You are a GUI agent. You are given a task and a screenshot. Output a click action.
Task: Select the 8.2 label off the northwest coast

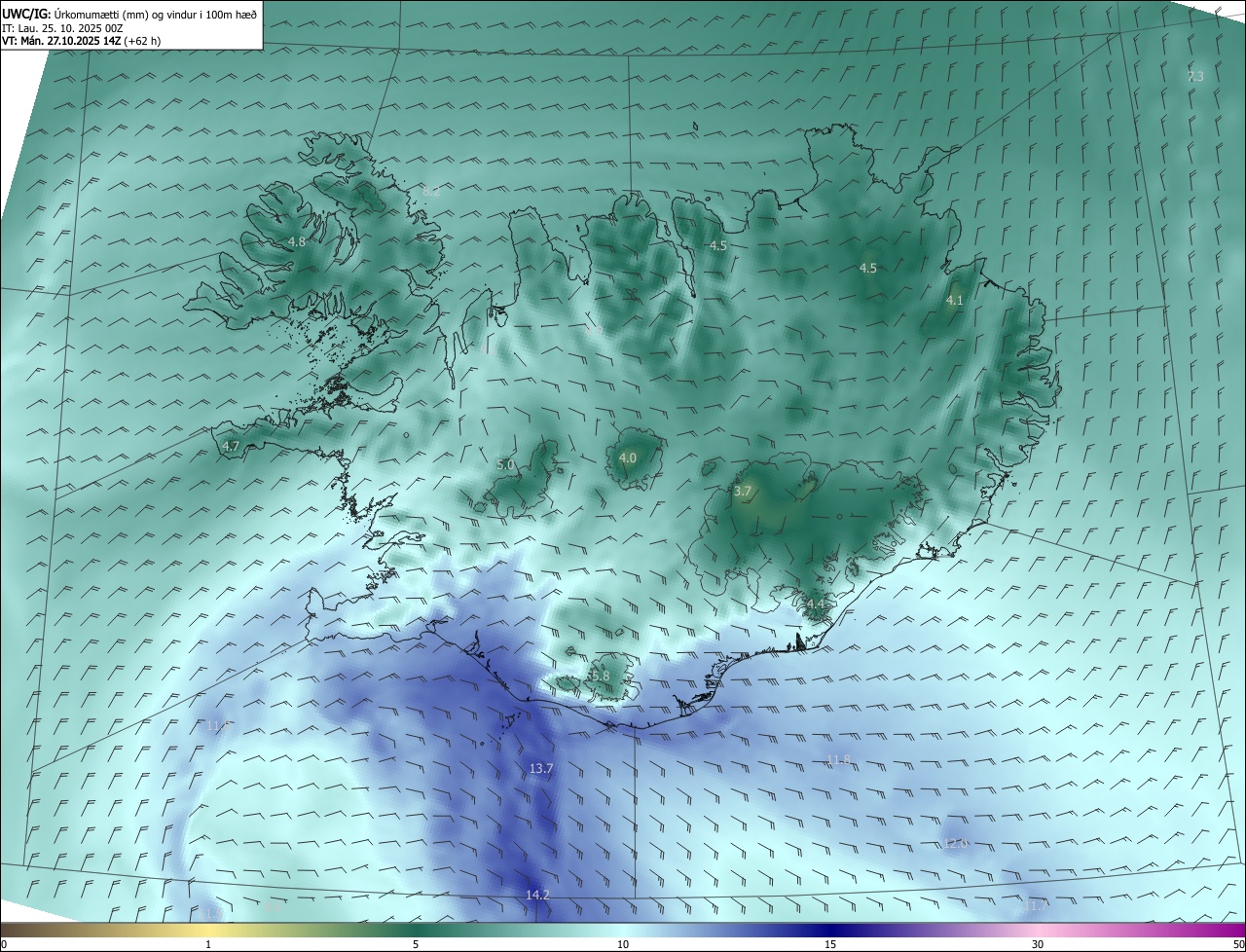point(431,192)
